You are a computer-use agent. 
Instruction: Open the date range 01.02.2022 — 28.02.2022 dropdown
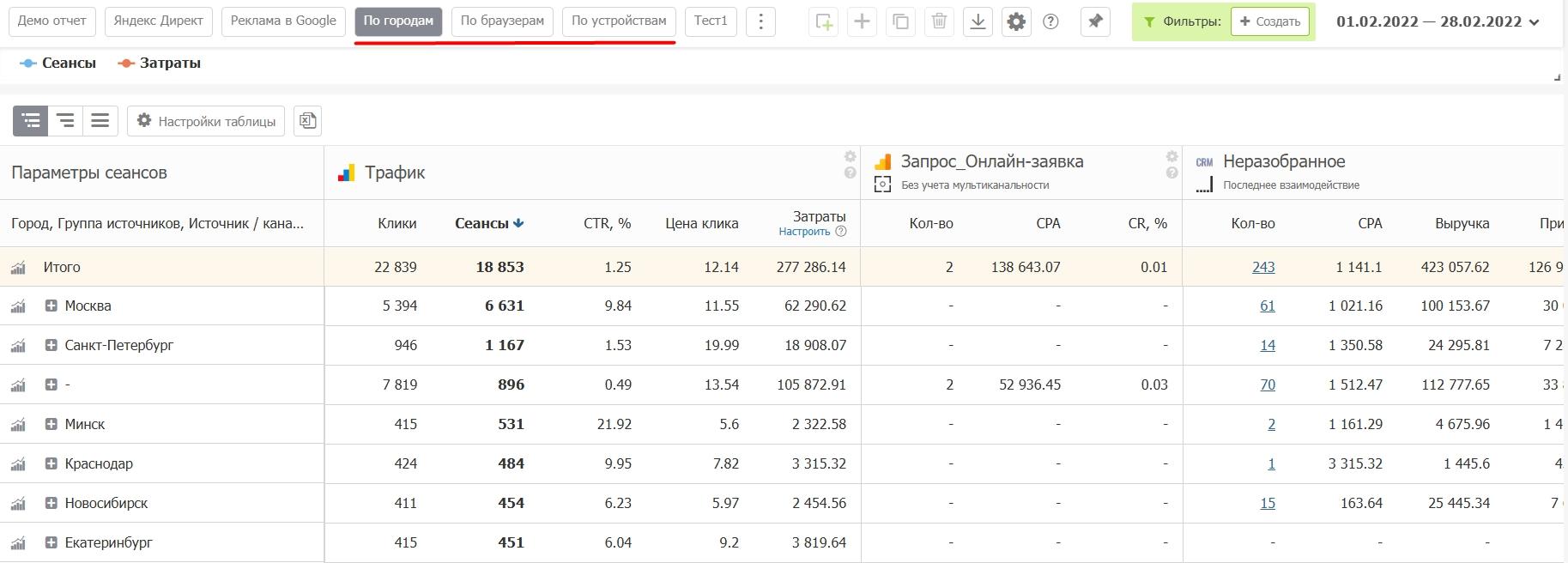[x=1438, y=21]
